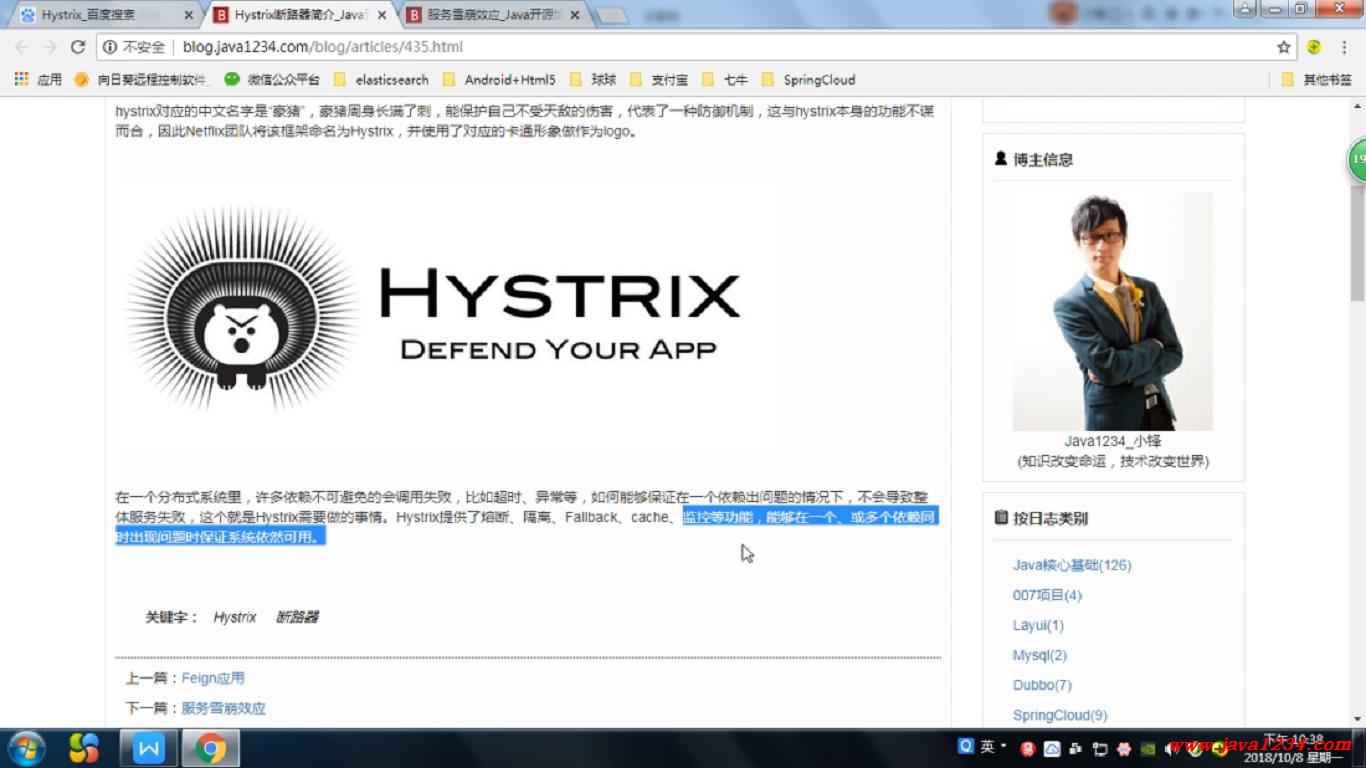Open the Chrome taskbar icon
The height and width of the screenshot is (768, 1366).
pyautogui.click(x=210, y=748)
